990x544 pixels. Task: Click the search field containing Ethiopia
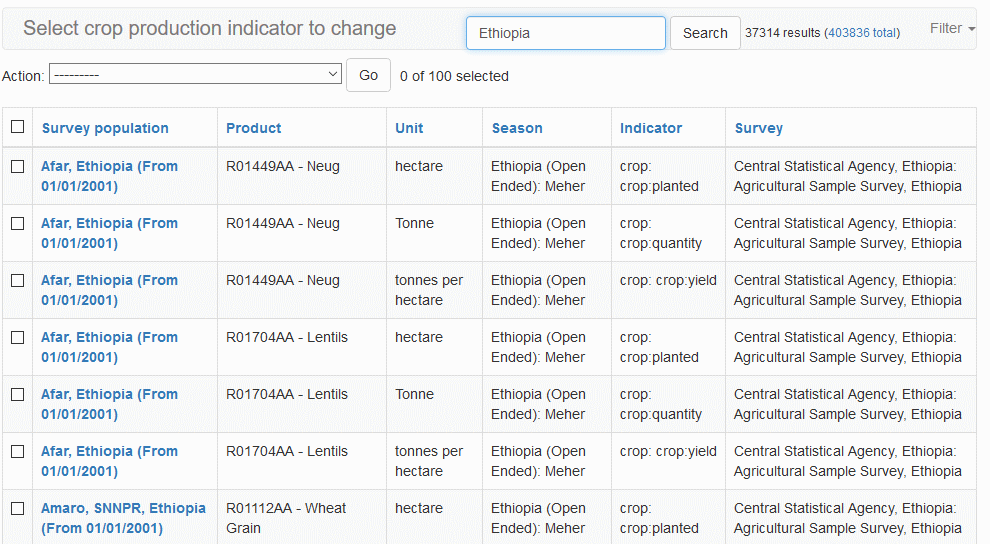(x=565, y=33)
